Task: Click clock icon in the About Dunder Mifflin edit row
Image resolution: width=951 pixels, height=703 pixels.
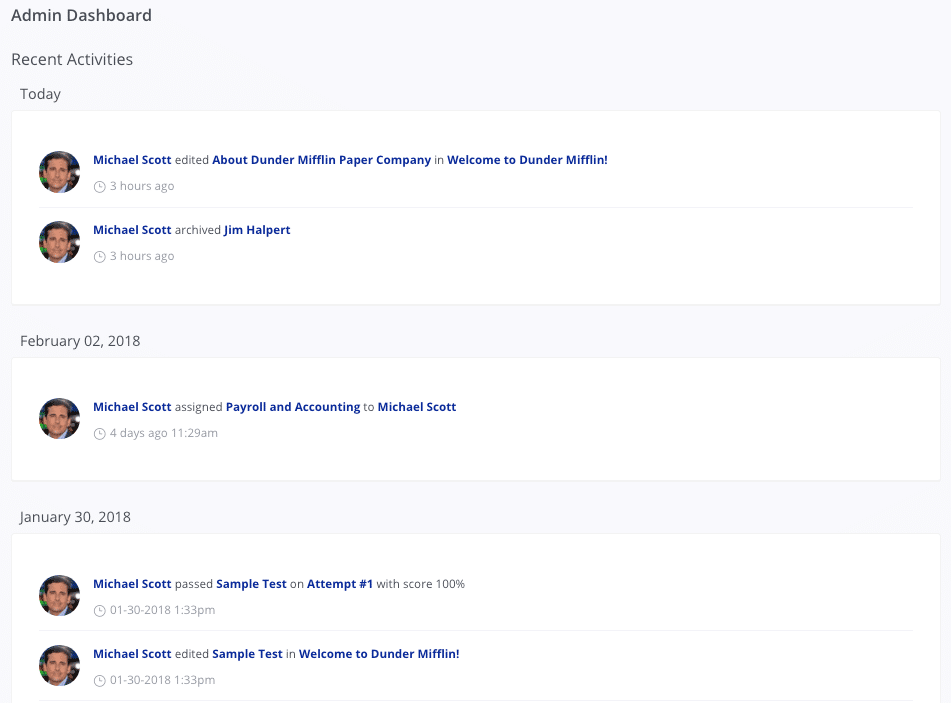Action: pos(99,187)
